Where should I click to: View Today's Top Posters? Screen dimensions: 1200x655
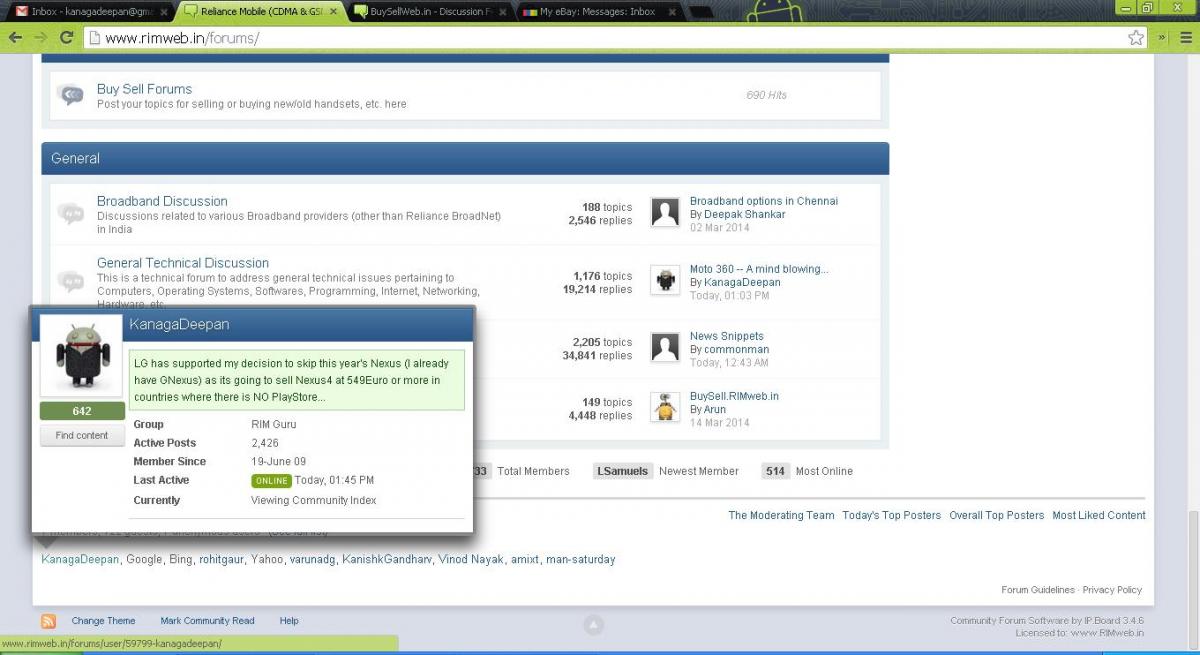[x=892, y=515]
